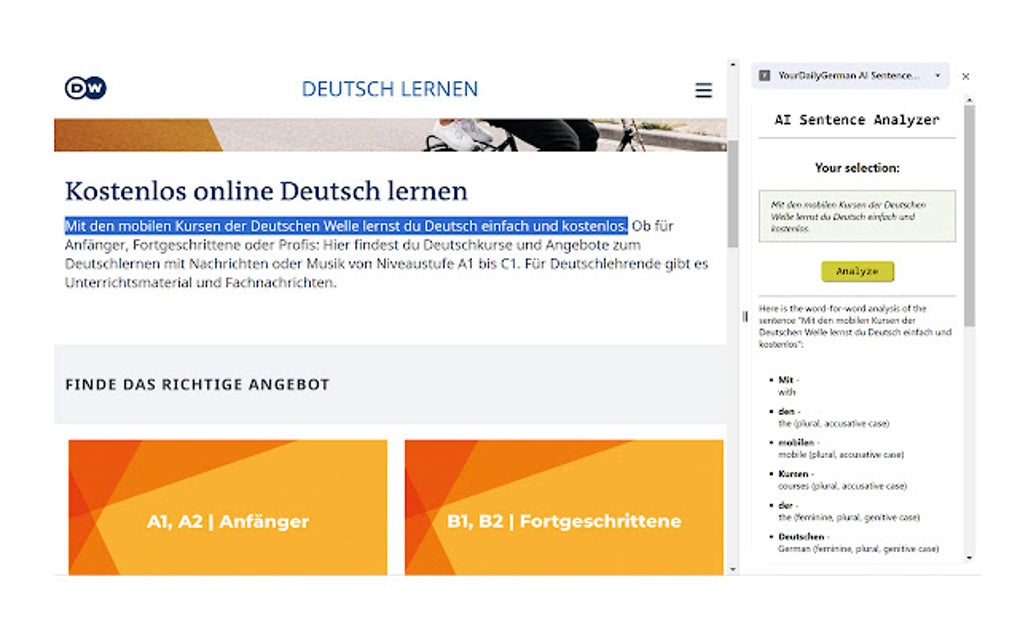Click the highlighted sentence on the page

pos(340,226)
